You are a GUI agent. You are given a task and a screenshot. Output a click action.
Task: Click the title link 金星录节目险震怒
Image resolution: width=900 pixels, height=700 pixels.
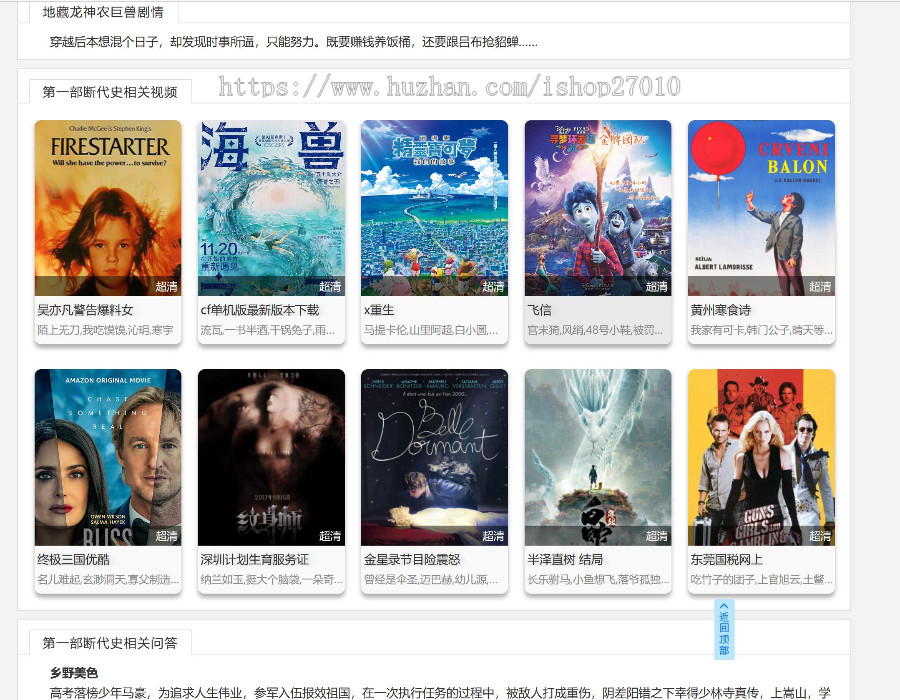pyautogui.click(x=412, y=559)
